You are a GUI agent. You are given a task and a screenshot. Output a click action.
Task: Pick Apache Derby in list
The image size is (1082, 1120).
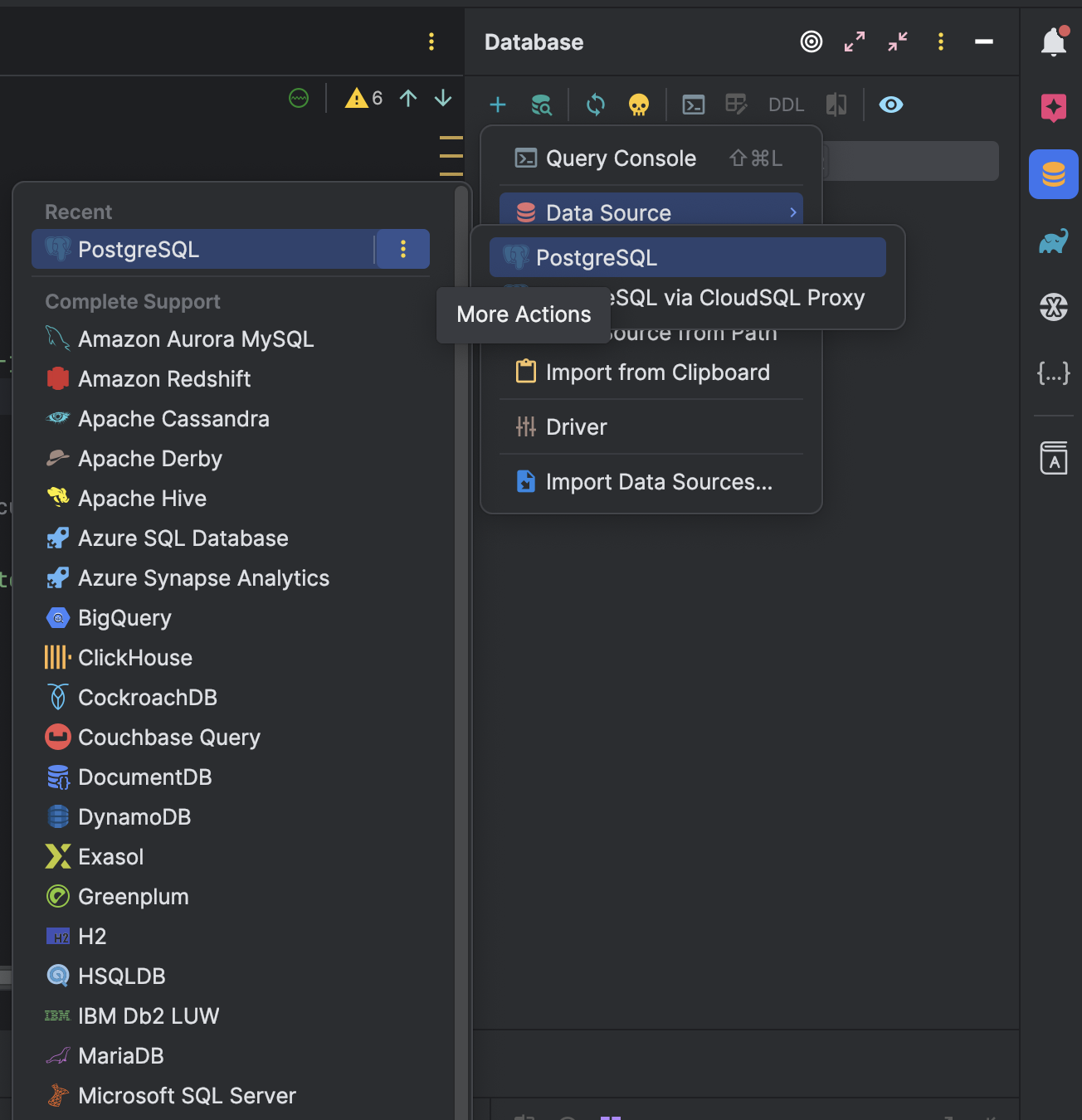coord(231,459)
